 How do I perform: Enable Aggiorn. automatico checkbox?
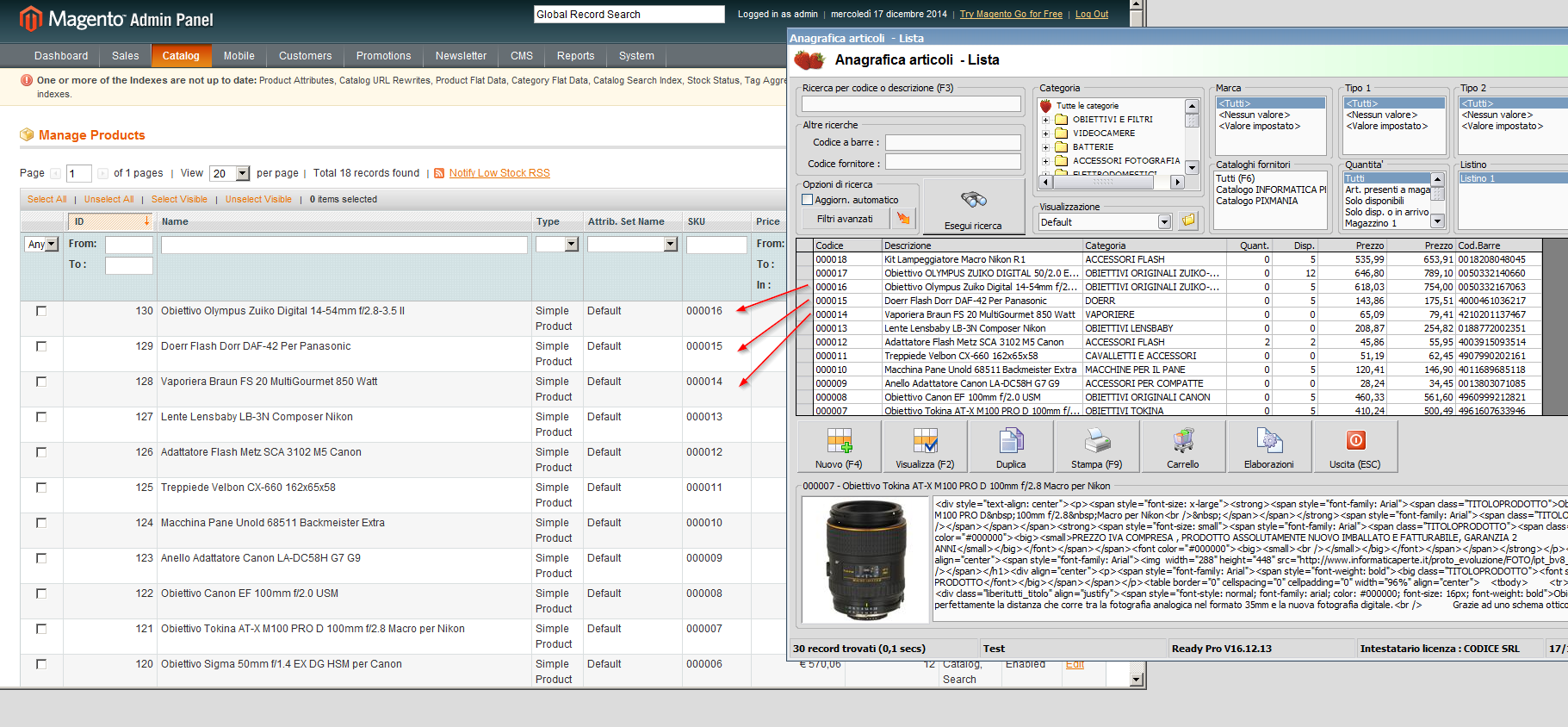click(x=808, y=200)
